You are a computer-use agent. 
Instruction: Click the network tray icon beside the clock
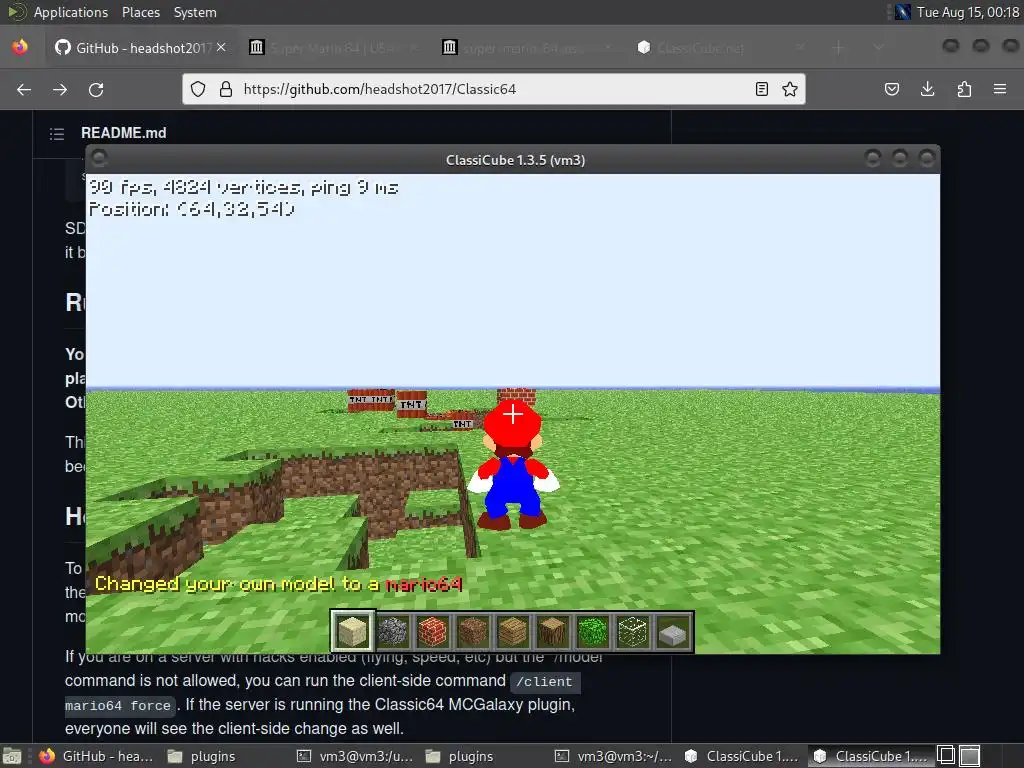[x=903, y=12]
